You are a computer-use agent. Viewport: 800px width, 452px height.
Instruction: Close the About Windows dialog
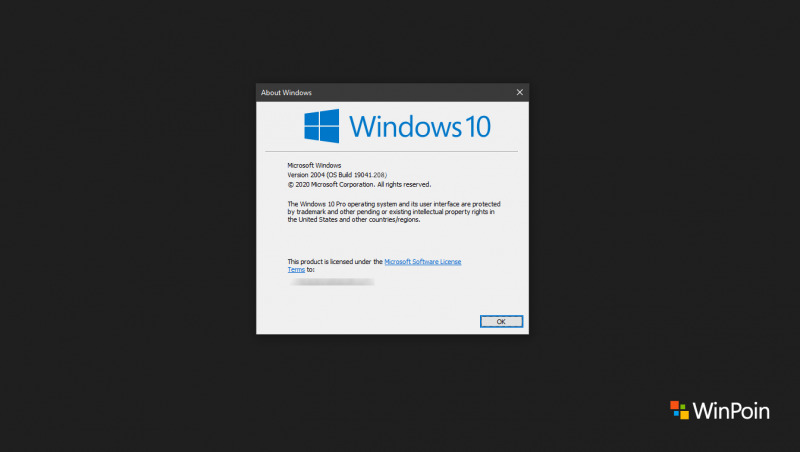point(519,92)
